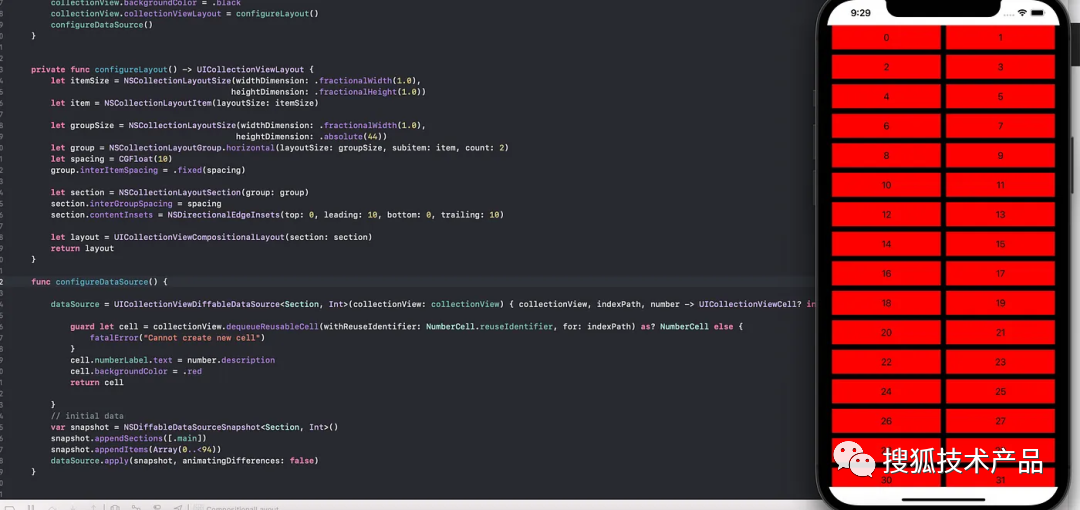Viewport: 1080px width, 510px height.
Task: Click 'UICollectionViewCompositionalLayout(section: section)' line
Action: click(x=211, y=237)
